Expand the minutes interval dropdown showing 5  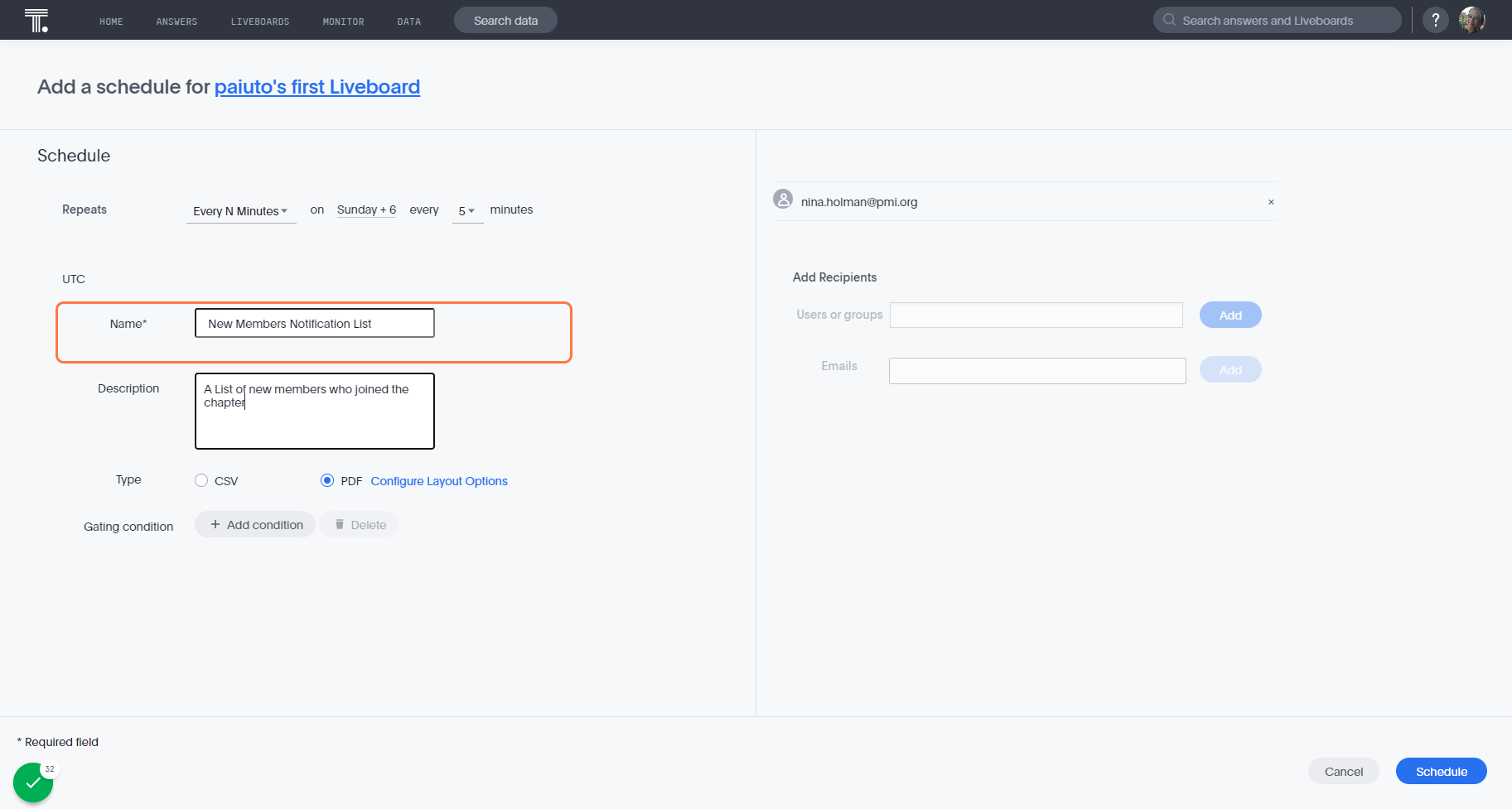[467, 211]
